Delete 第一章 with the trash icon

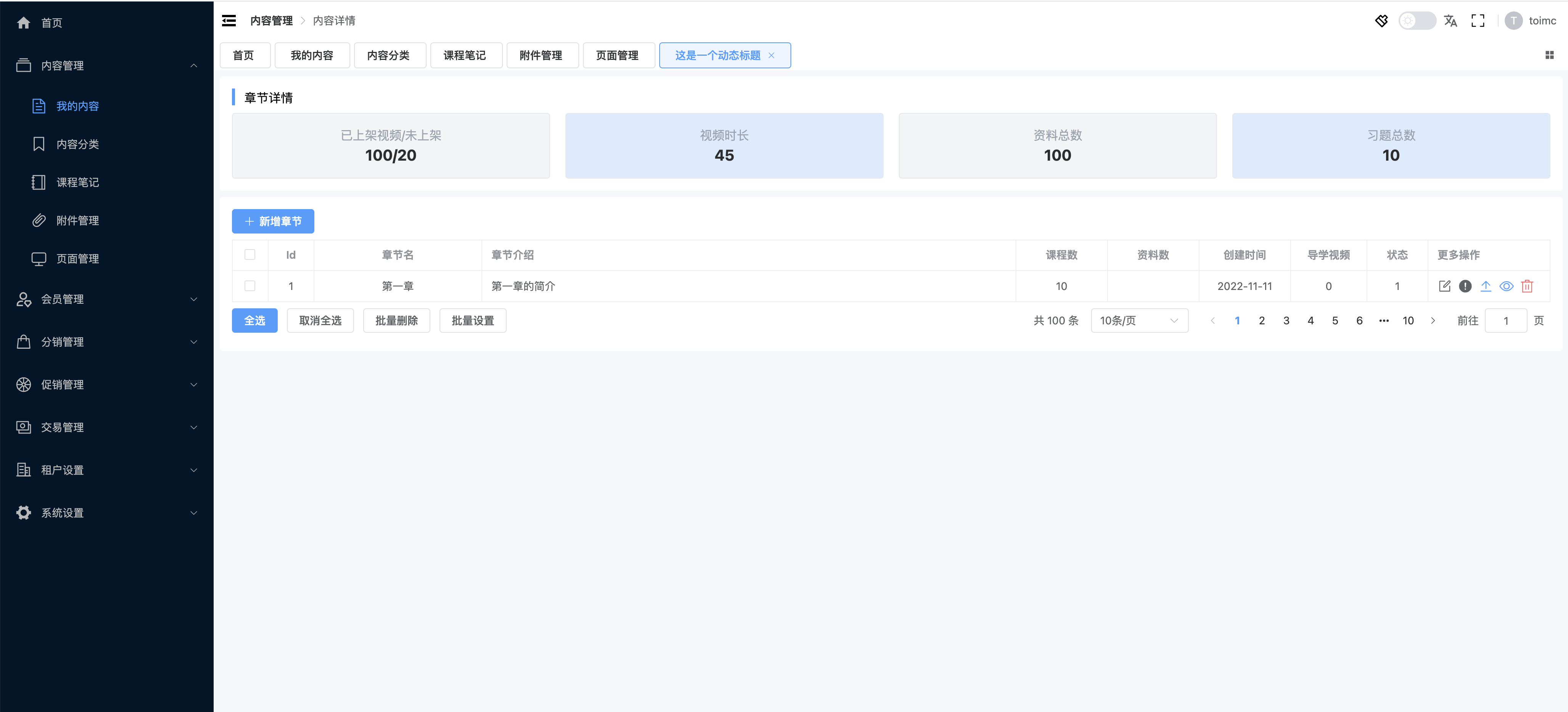click(x=1527, y=286)
